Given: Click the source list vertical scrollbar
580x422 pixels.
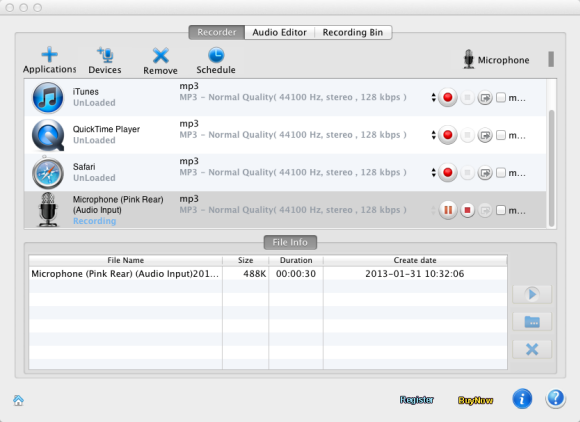Looking at the screenshot, I should [x=552, y=168].
